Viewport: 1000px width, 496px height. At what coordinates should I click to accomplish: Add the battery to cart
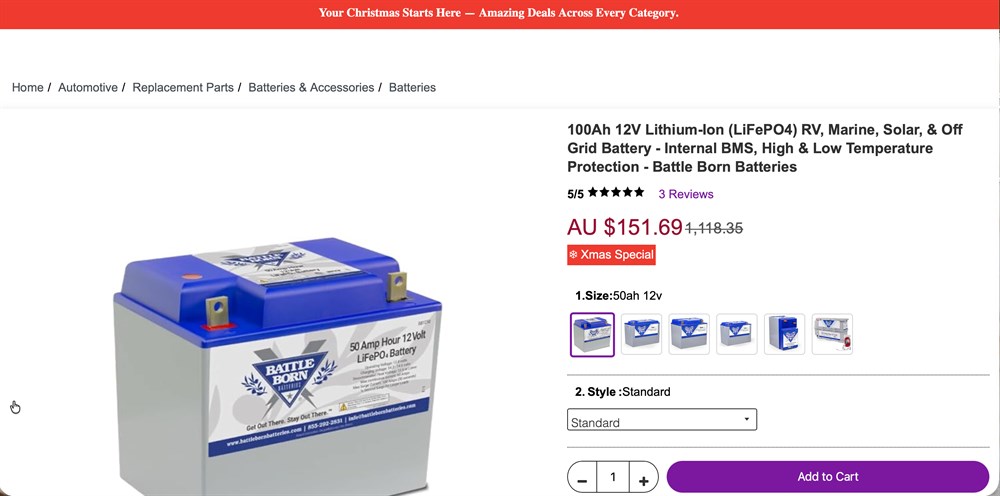point(828,477)
